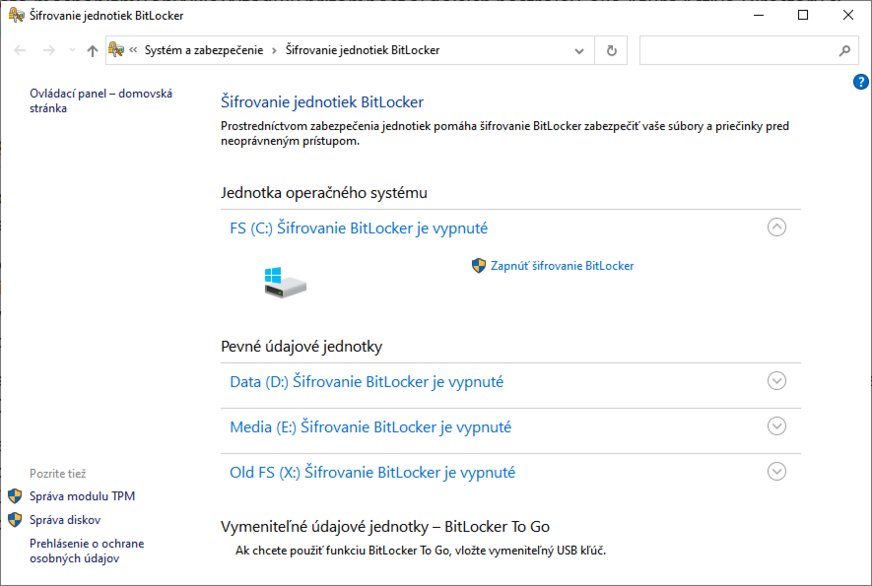
Task: Click the BitLocker keys icon in address bar
Action: click(x=116, y=50)
